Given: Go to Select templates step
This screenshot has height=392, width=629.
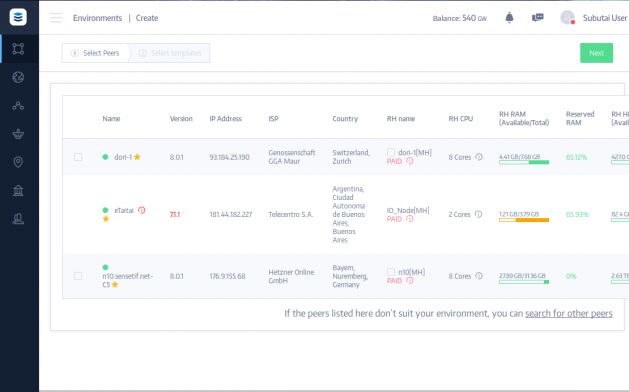Looking at the screenshot, I should [170, 53].
